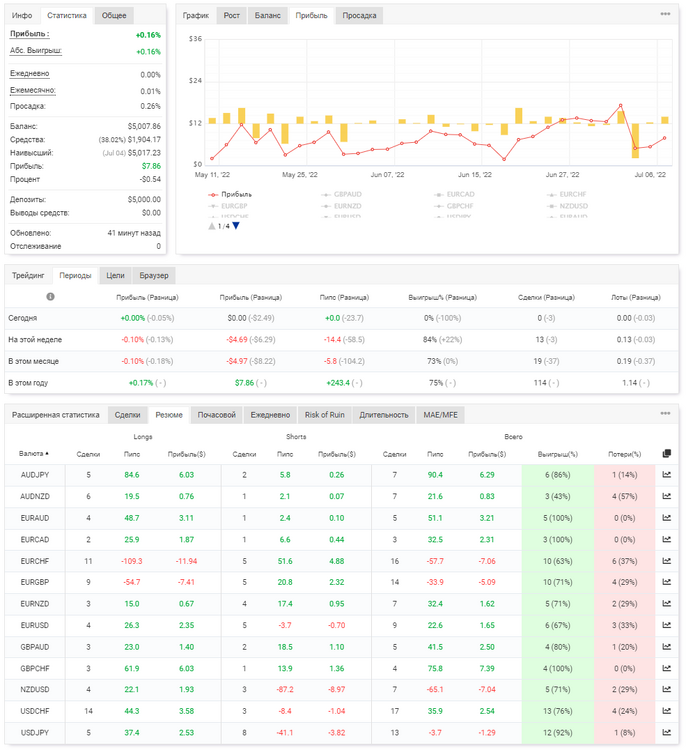The width and height of the screenshot is (686, 750).
Task: Open the Risk of Ruin tab
Action: [324, 415]
